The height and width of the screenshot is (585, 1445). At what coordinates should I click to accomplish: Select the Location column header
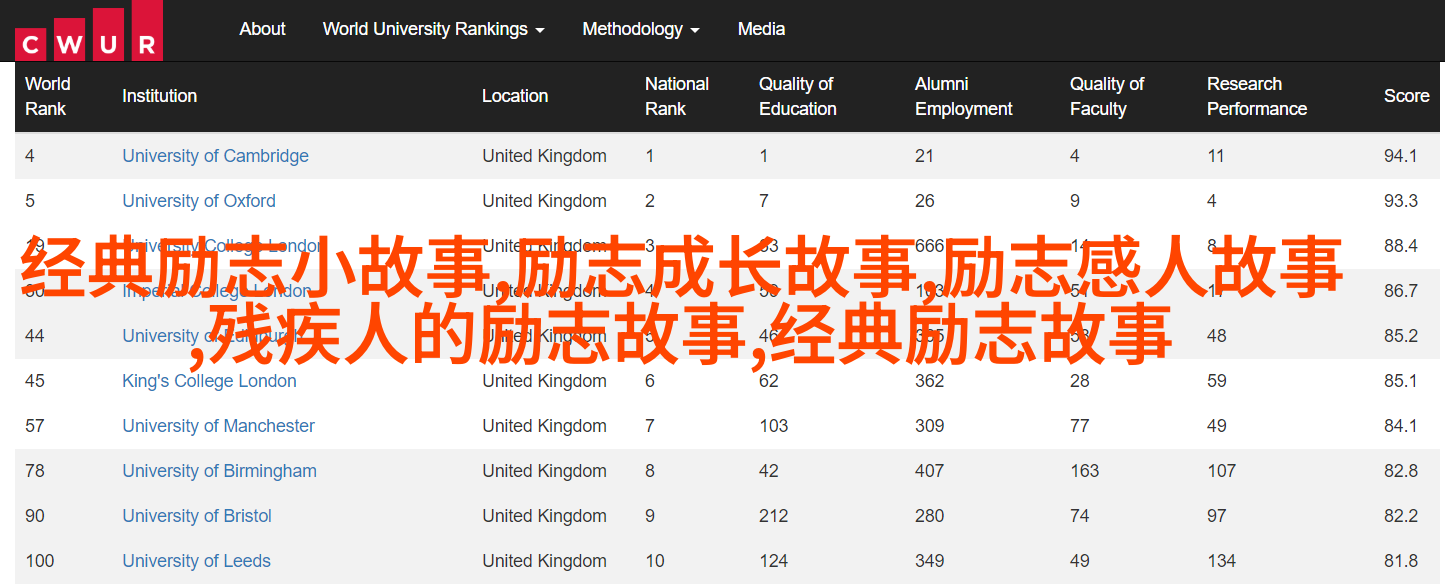(x=515, y=96)
